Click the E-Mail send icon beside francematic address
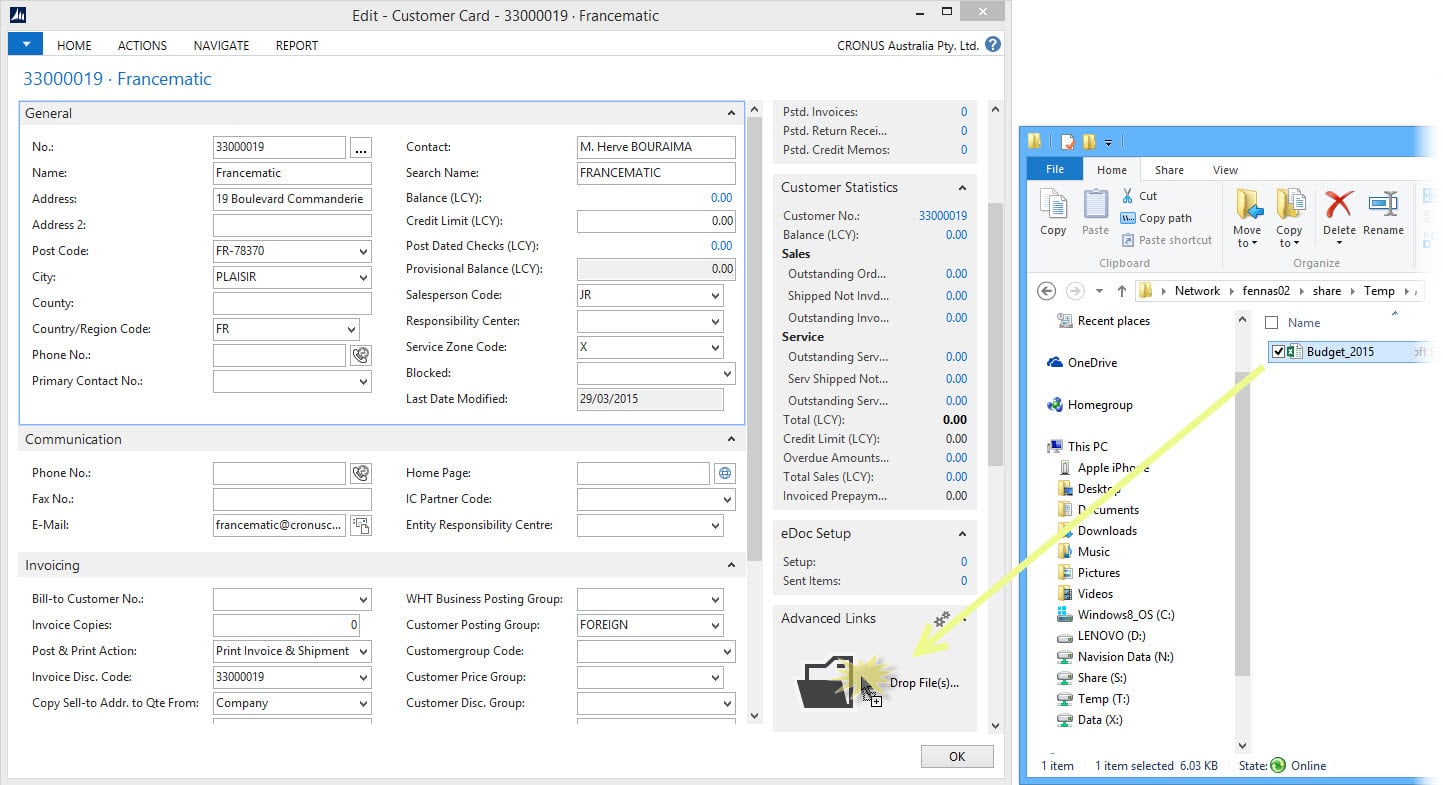This screenshot has width=1443, height=785. tap(361, 525)
